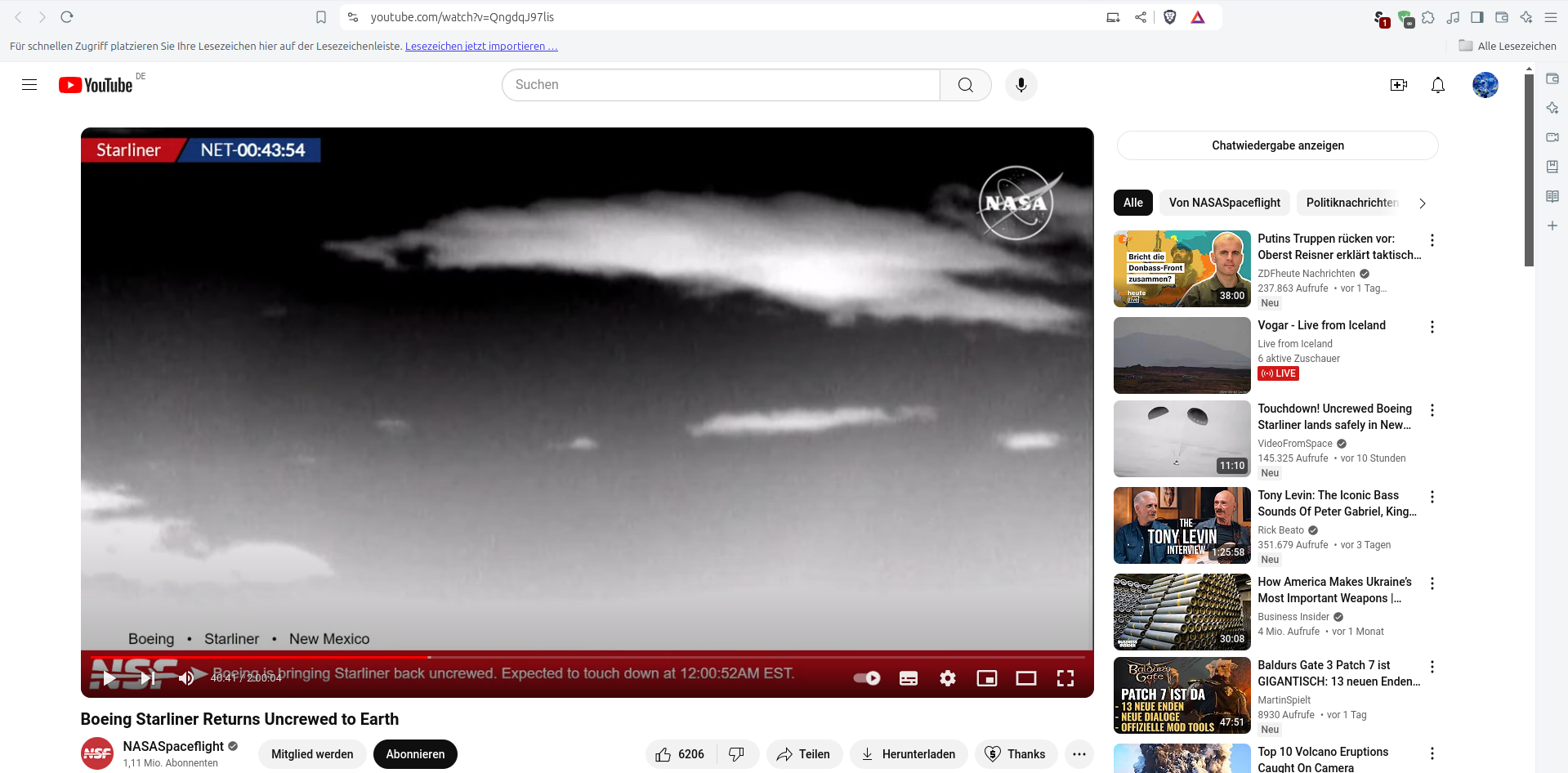Image resolution: width=1568 pixels, height=773 pixels.
Task: Select the Von NASASpaceflight chip
Action: (x=1225, y=203)
